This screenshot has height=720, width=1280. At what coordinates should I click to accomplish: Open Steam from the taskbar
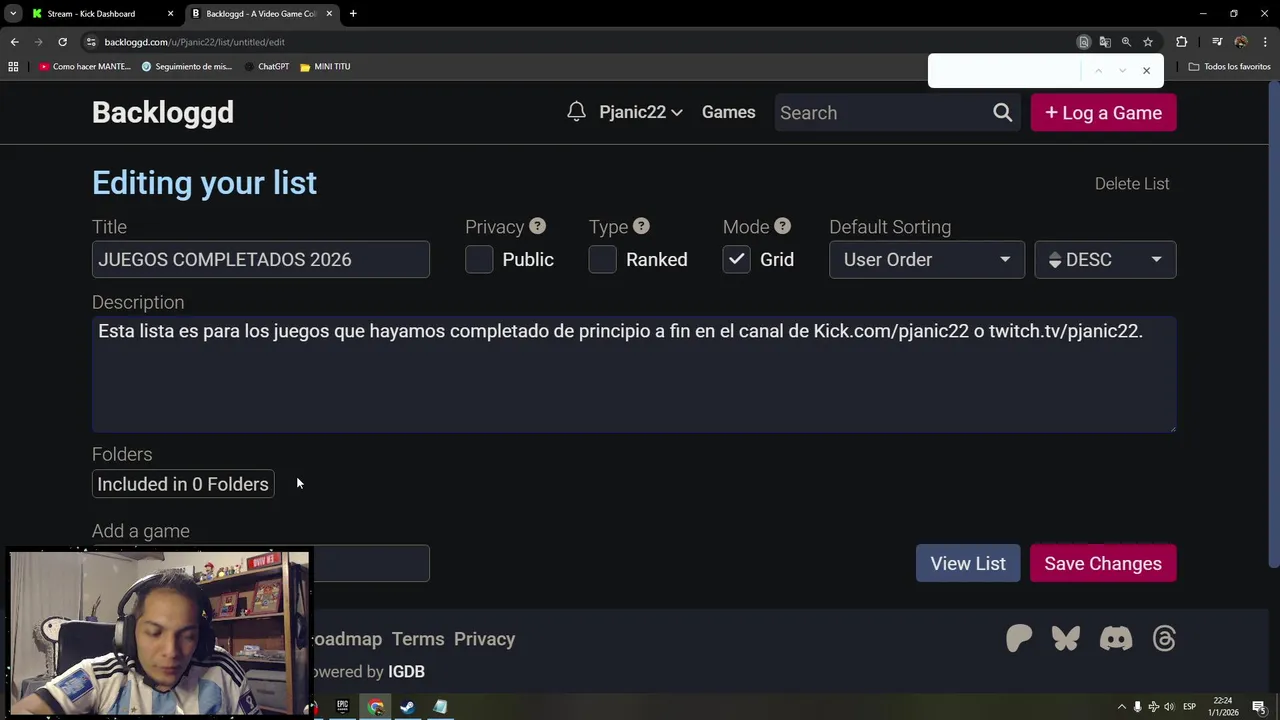coord(407,707)
